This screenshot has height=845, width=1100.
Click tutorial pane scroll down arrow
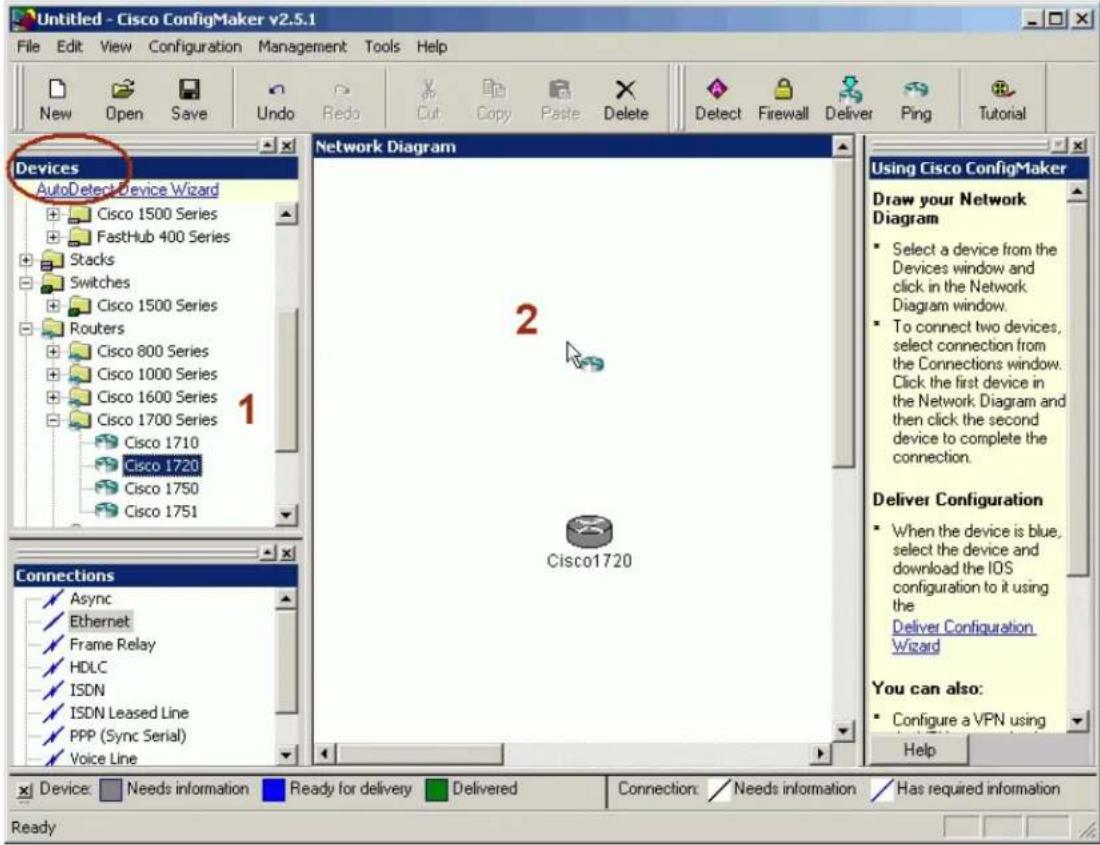pos(1077,721)
